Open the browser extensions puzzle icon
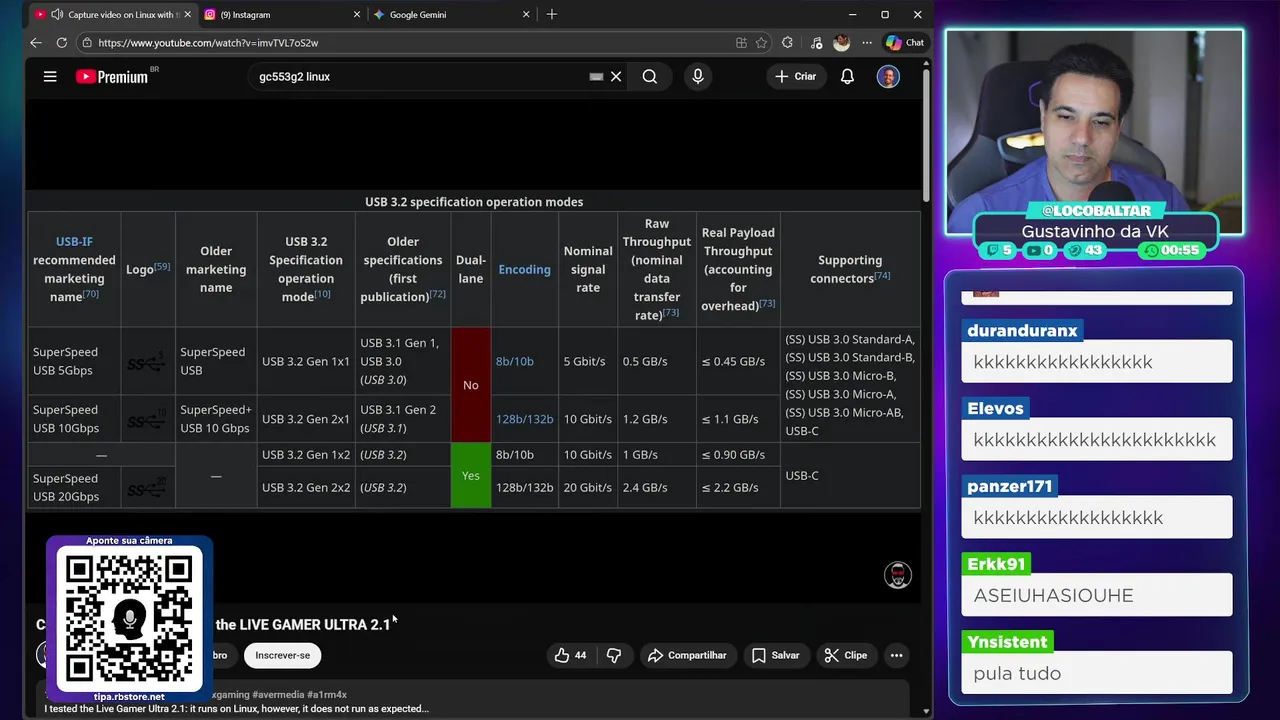The image size is (1280, 720). tap(788, 43)
